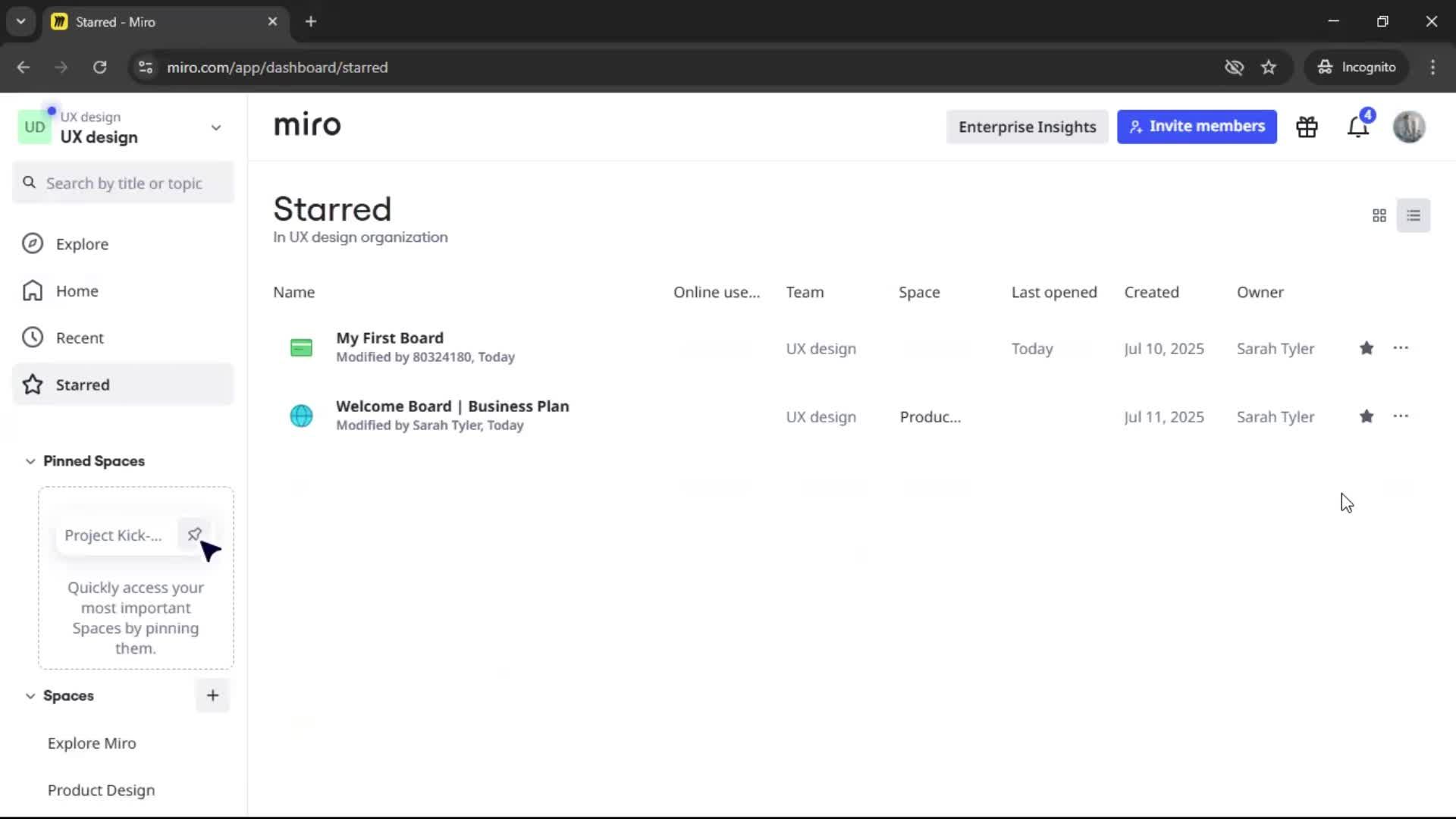
Task: Open Recent boards in sidebar
Action: pos(123,338)
